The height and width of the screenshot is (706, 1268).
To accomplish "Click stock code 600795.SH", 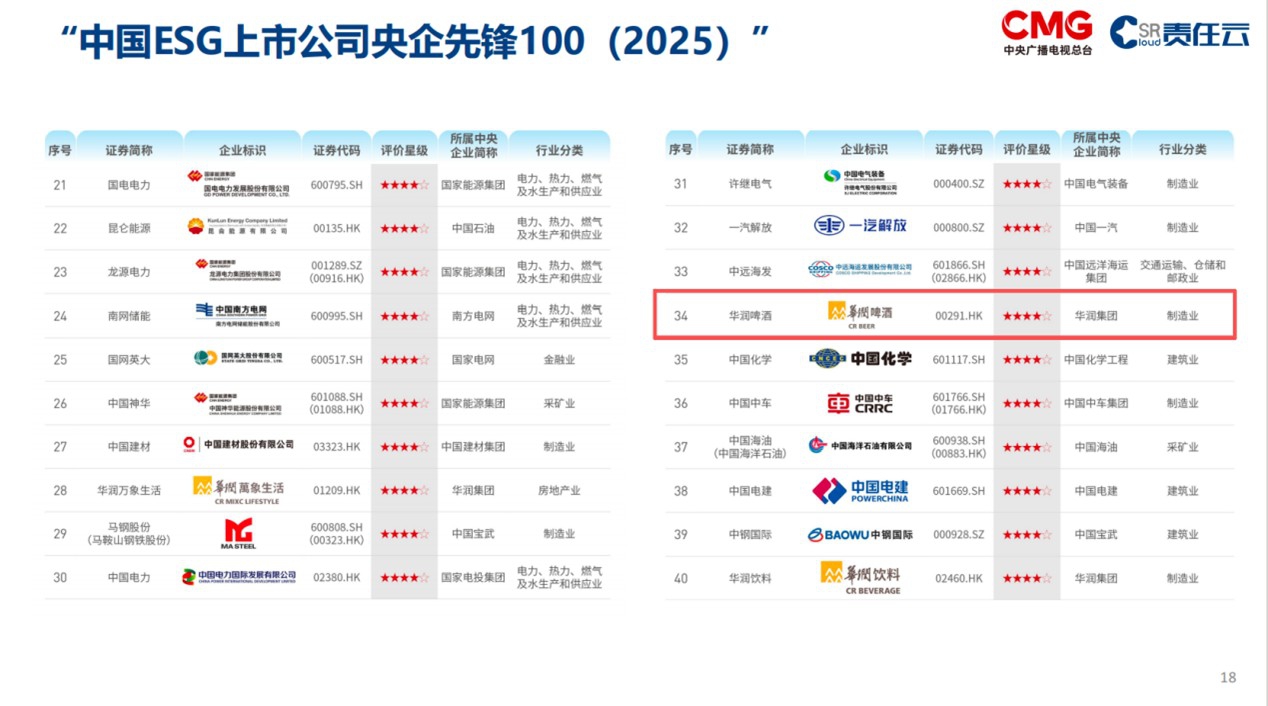I will pos(336,185).
